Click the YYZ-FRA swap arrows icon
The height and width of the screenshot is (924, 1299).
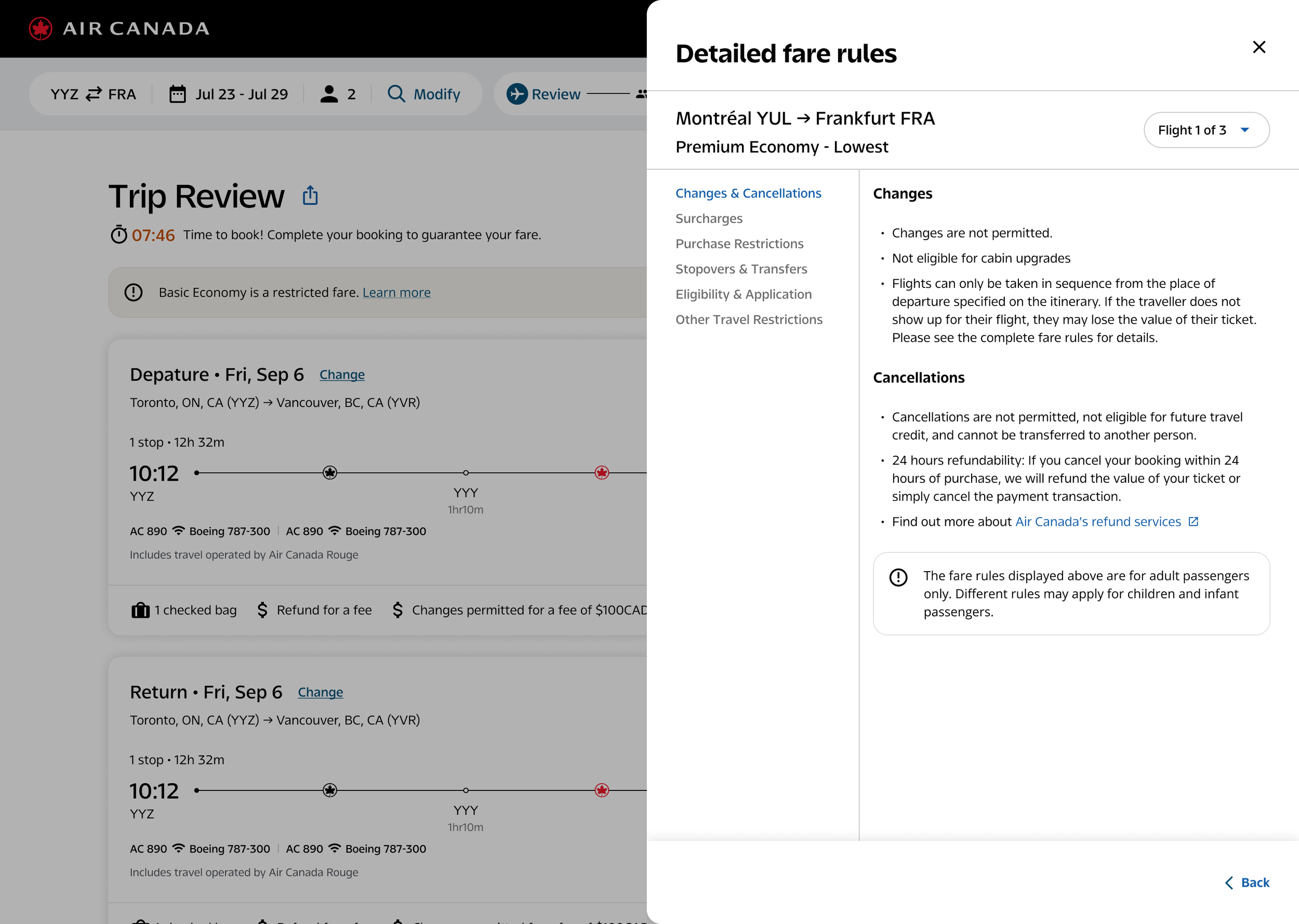[x=94, y=94]
